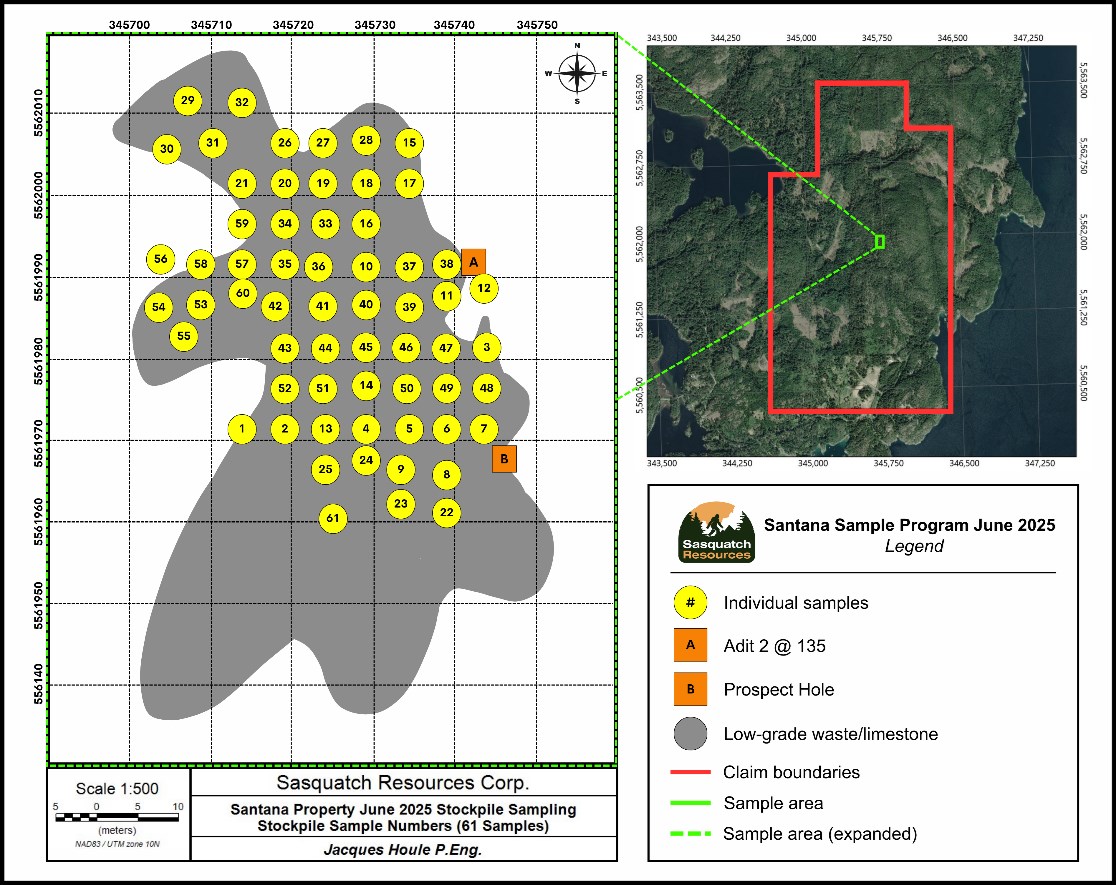Click the yellow '#' Individual samples legend symbol
This screenshot has width=1116, height=885.
click(691, 603)
